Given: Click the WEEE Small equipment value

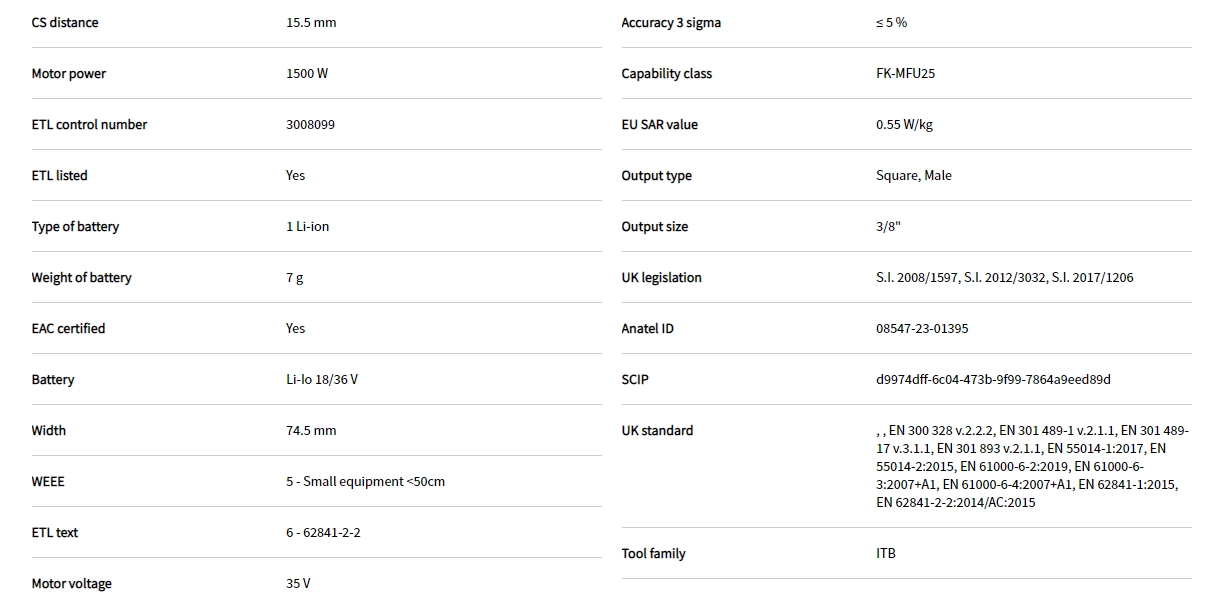Looking at the screenshot, I should [x=365, y=482].
